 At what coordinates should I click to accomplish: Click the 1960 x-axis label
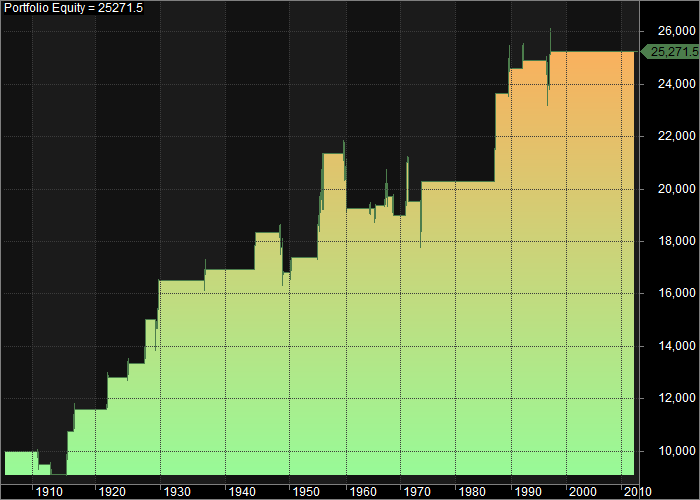click(x=363, y=492)
